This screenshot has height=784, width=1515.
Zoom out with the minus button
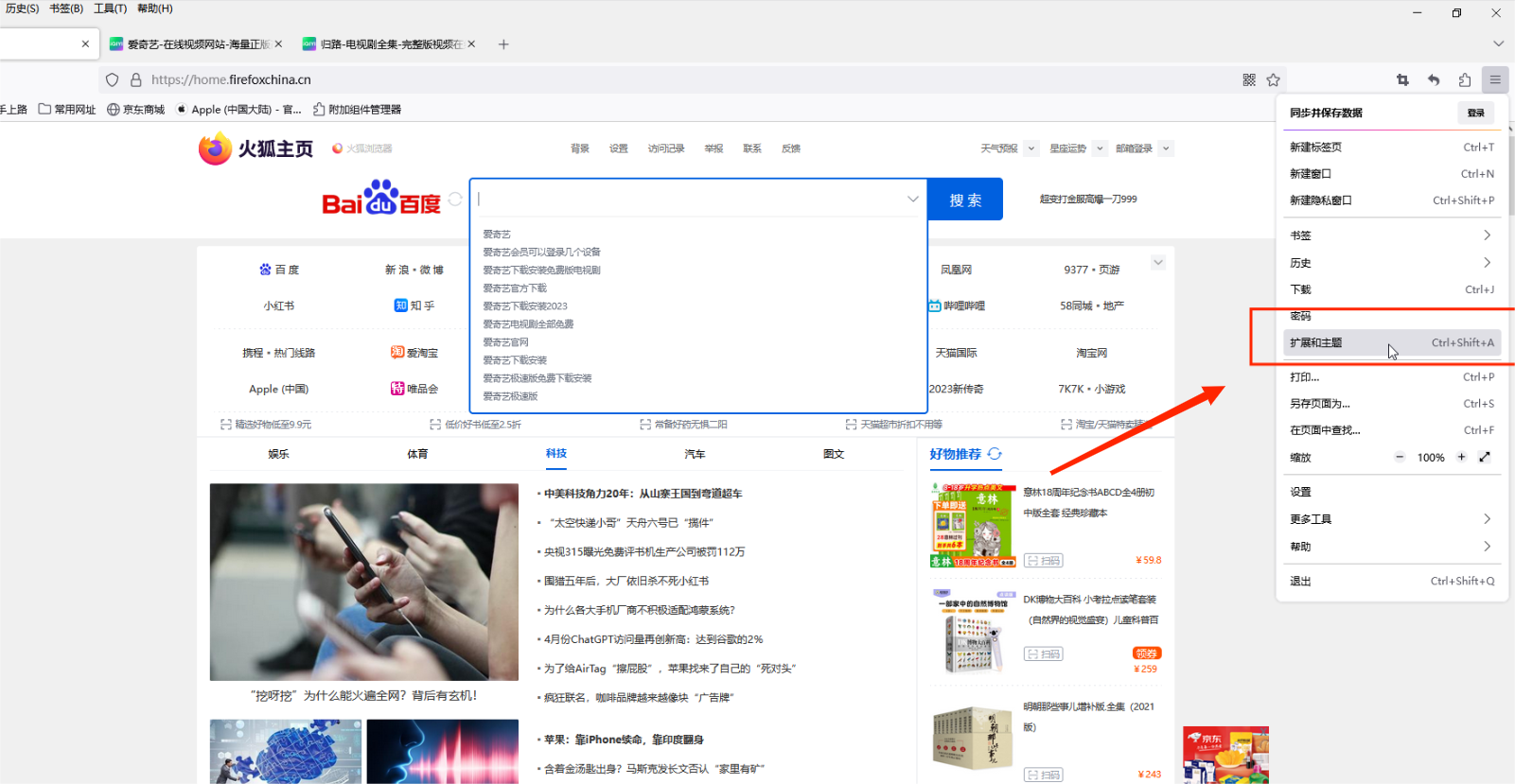pos(1400,457)
